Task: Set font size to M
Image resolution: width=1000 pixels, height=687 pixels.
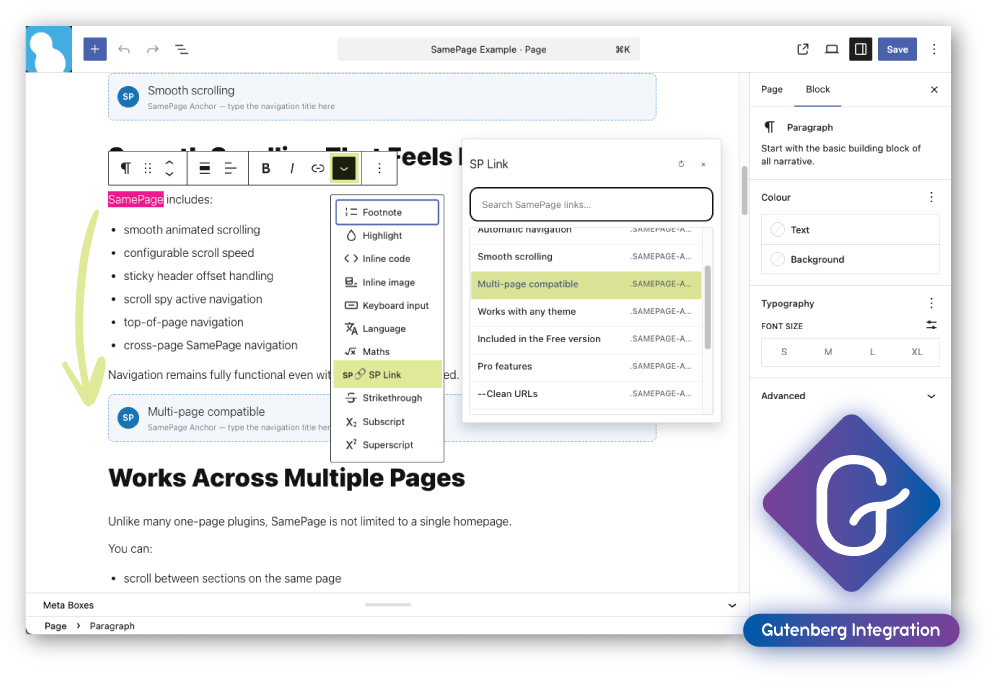Action: pyautogui.click(x=828, y=351)
